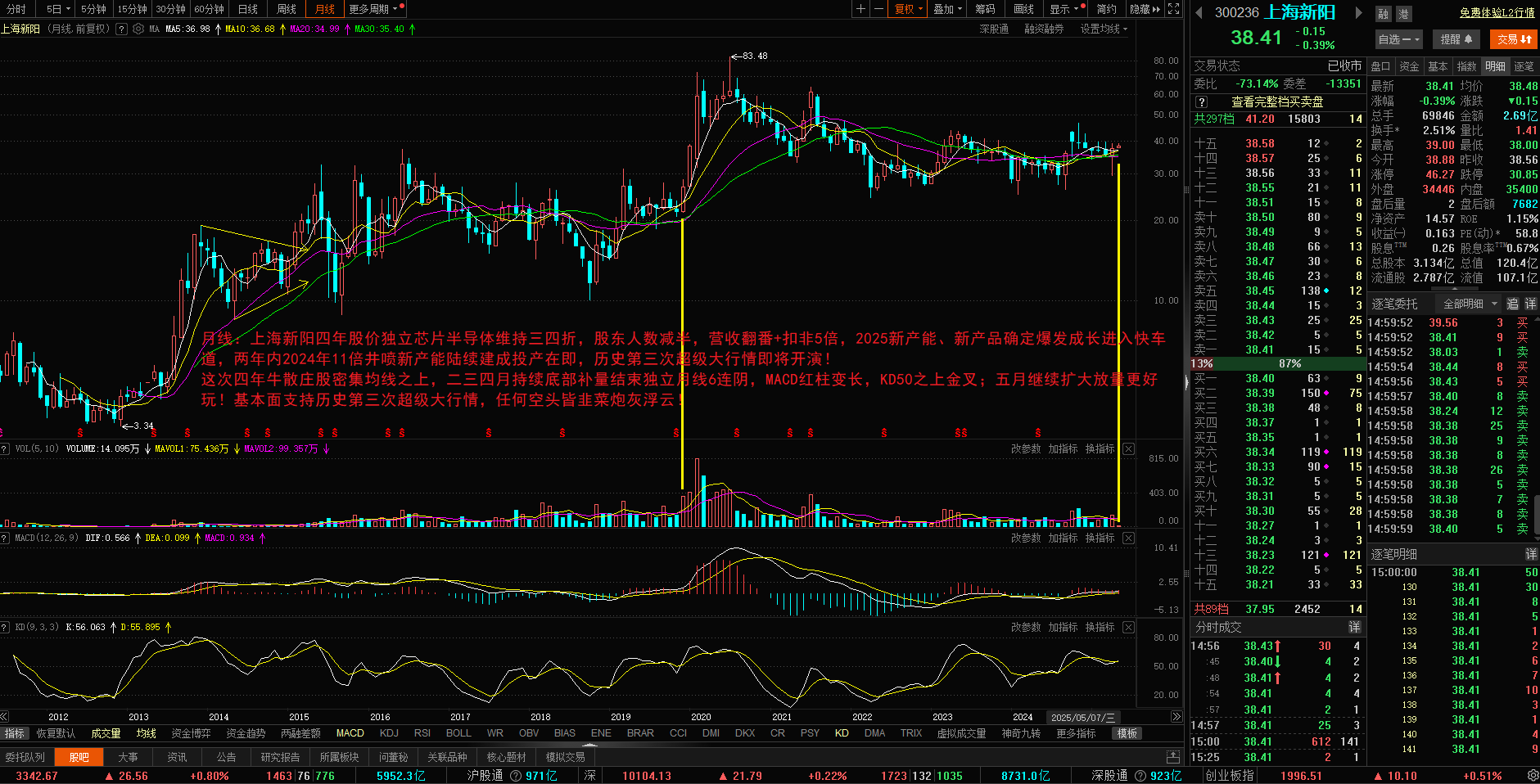Viewport: 1540px width, 784px height.
Task: Open the 资金 tab in quote panel
Action: coord(1409,66)
